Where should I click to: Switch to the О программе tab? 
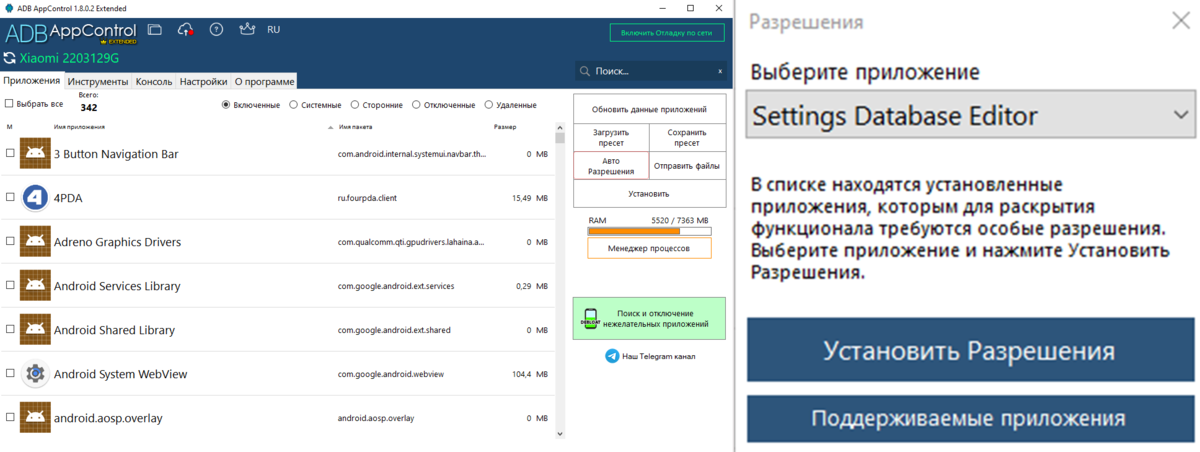click(264, 82)
